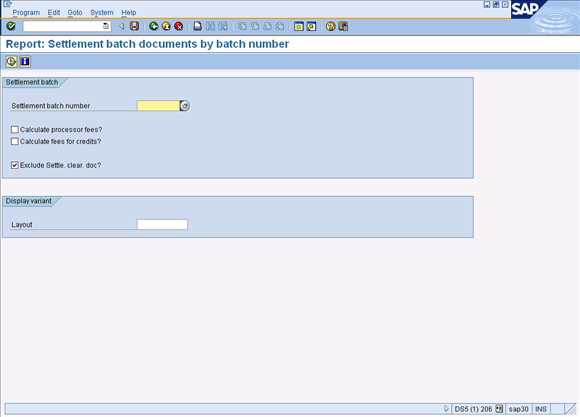Viewport: 580px width, 417px height.
Task: Expand the command field history dropdown
Action: (x=106, y=26)
